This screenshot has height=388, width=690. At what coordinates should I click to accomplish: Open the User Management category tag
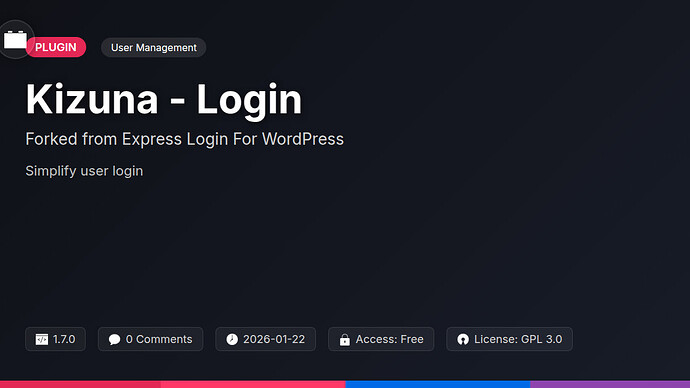[154, 48]
